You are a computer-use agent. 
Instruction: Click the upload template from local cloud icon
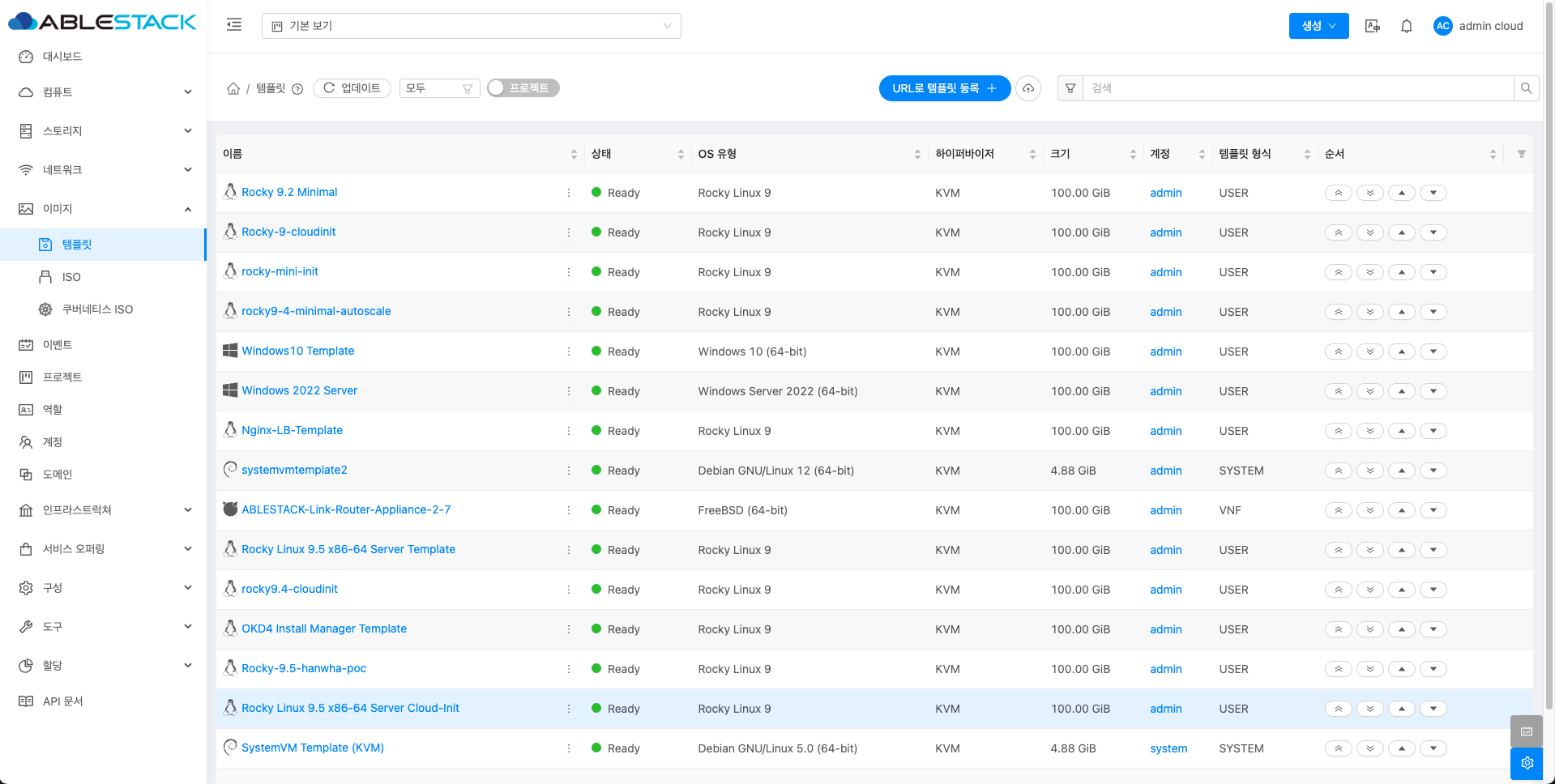tap(1028, 88)
